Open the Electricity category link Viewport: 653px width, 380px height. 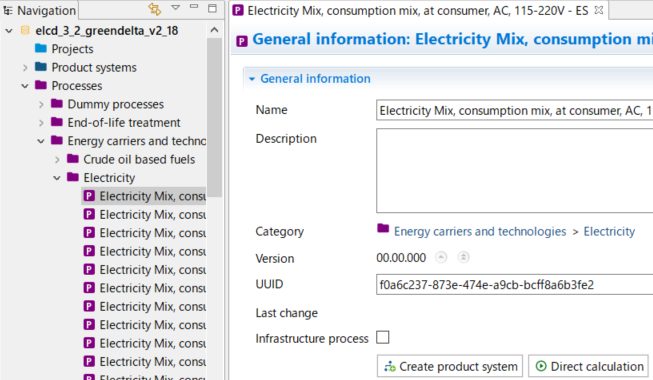[609, 231]
